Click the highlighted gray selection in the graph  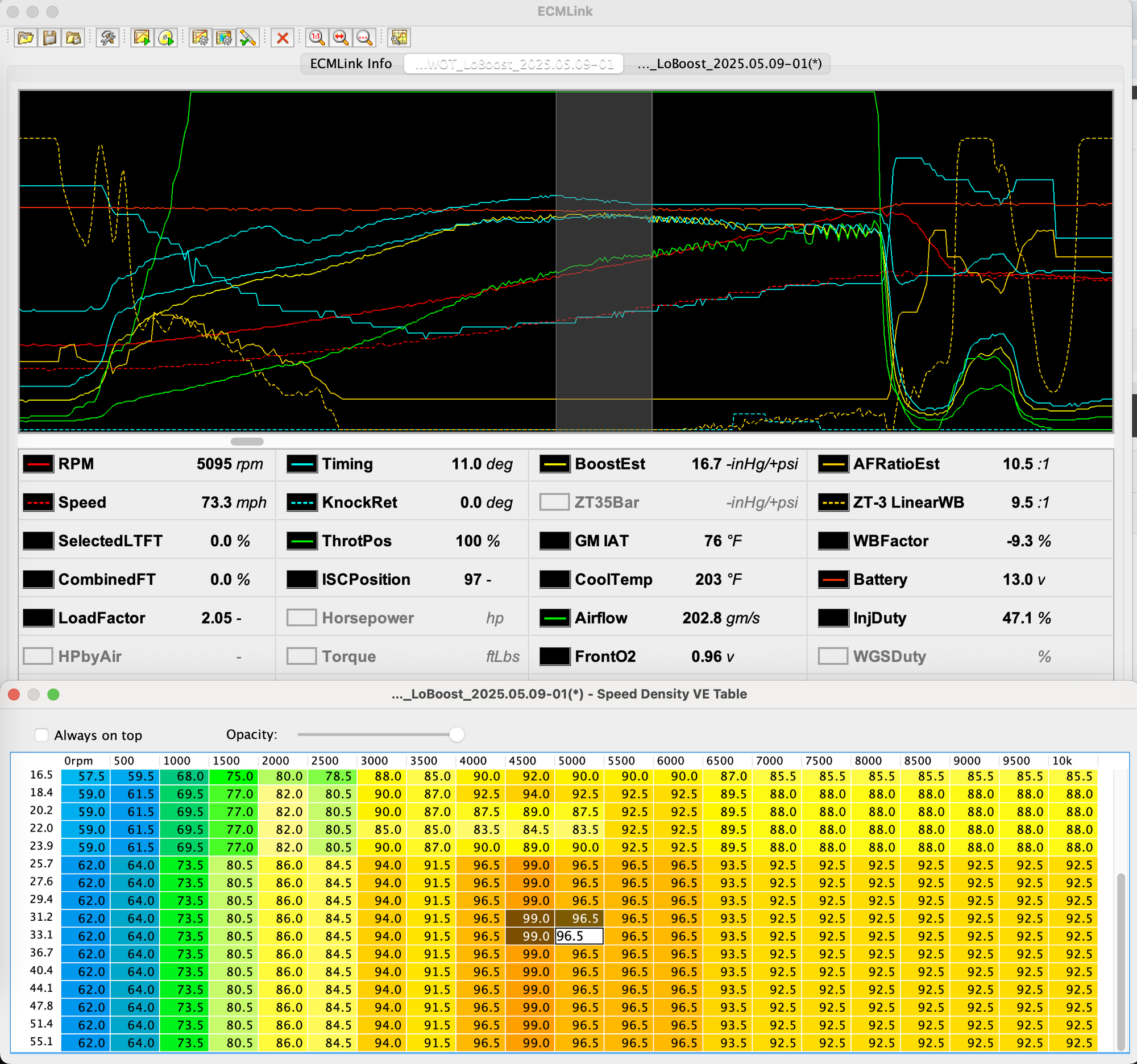604,261
